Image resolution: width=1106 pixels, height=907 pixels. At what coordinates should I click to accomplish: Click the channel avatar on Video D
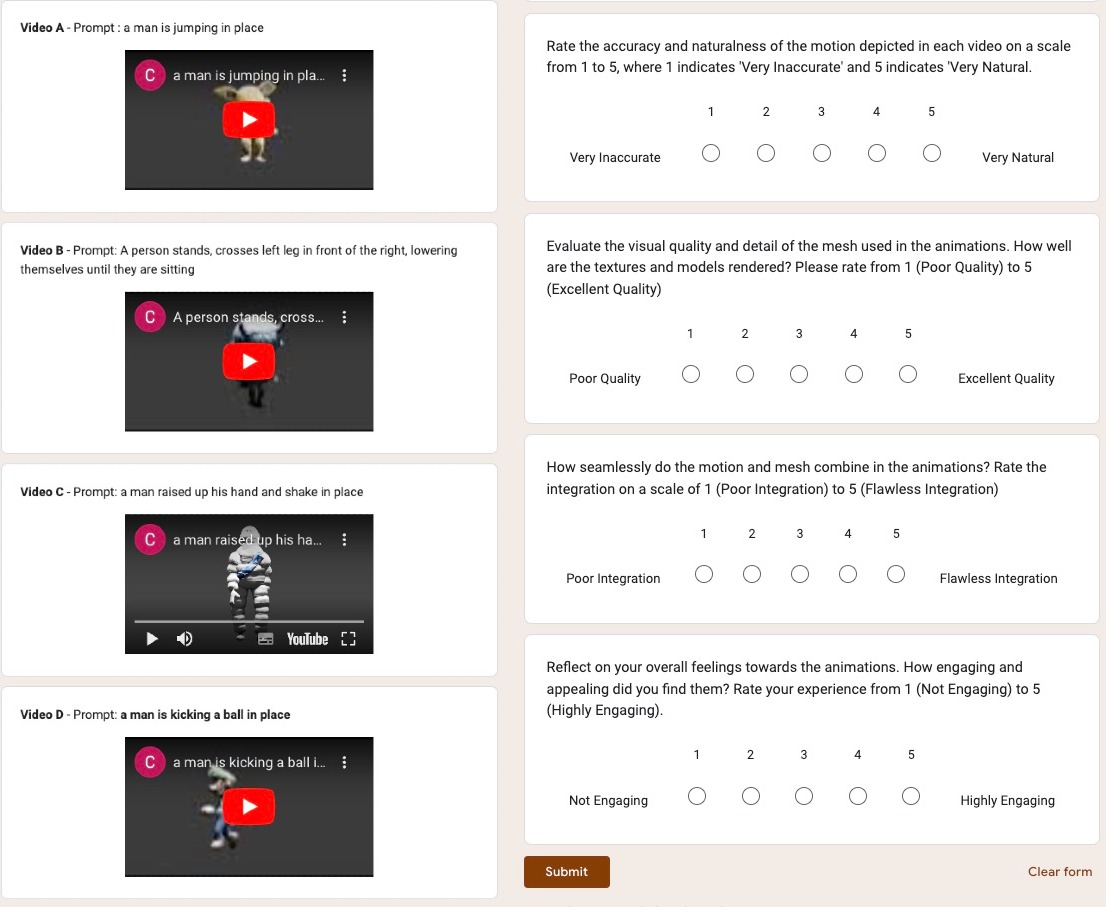pyautogui.click(x=150, y=763)
